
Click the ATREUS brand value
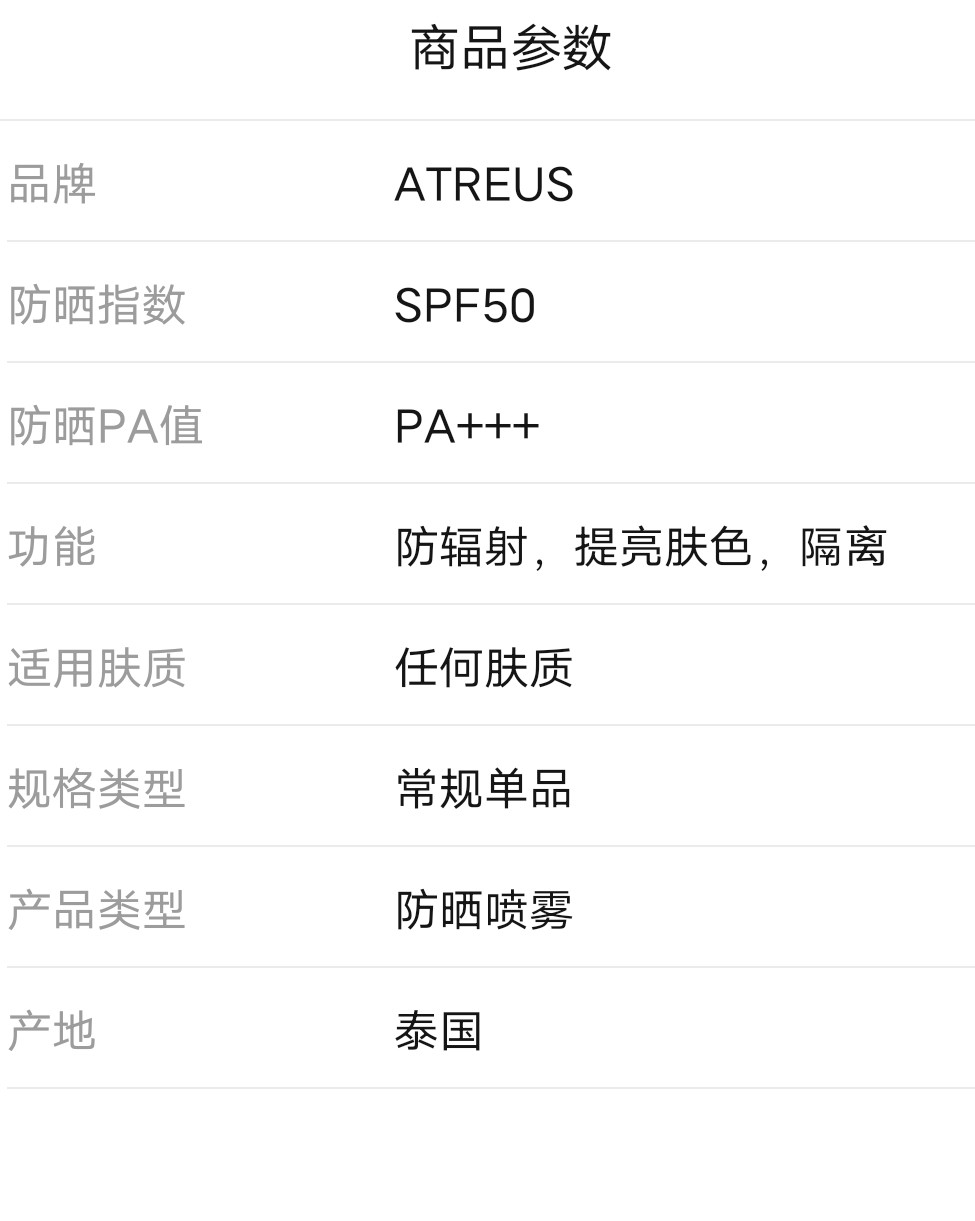(484, 185)
